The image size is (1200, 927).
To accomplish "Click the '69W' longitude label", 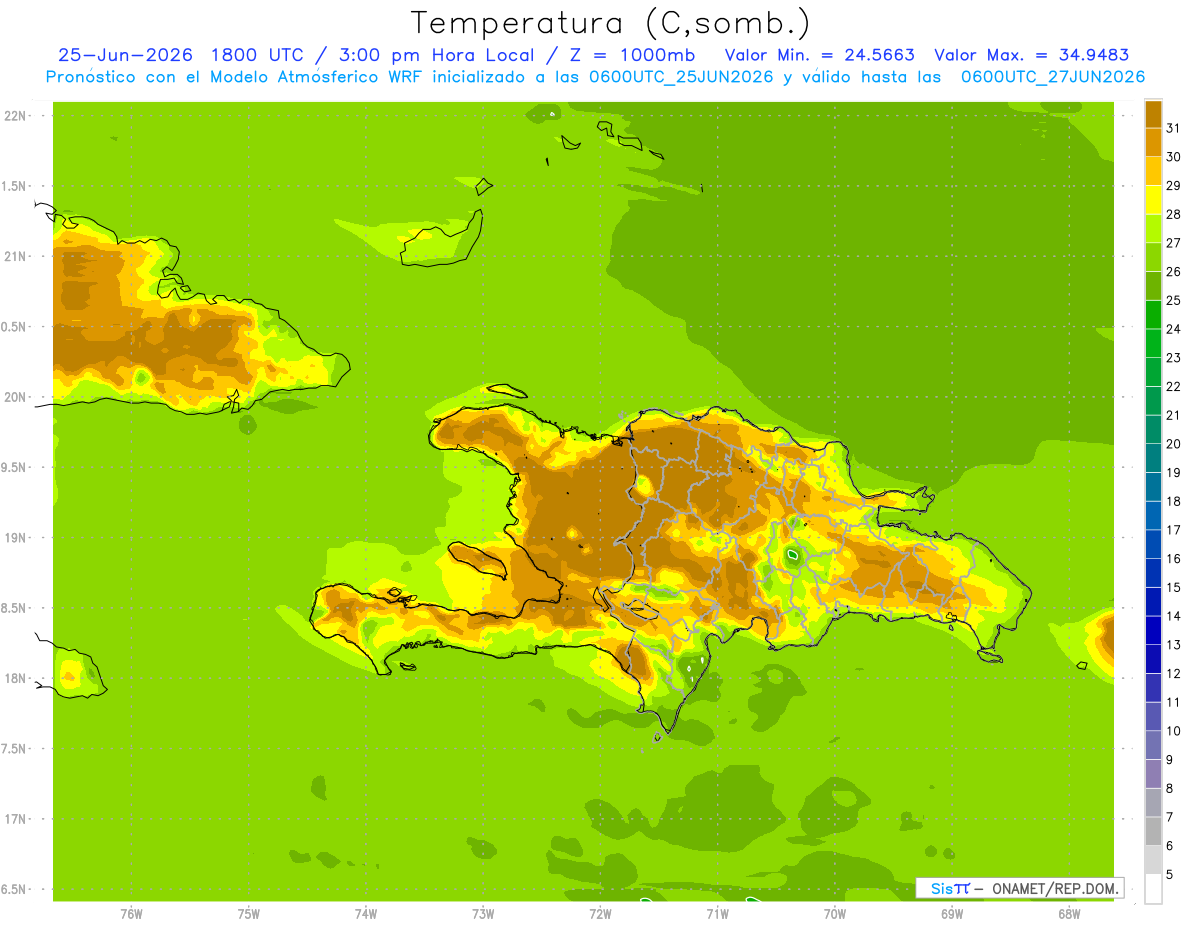I will 952,913.
